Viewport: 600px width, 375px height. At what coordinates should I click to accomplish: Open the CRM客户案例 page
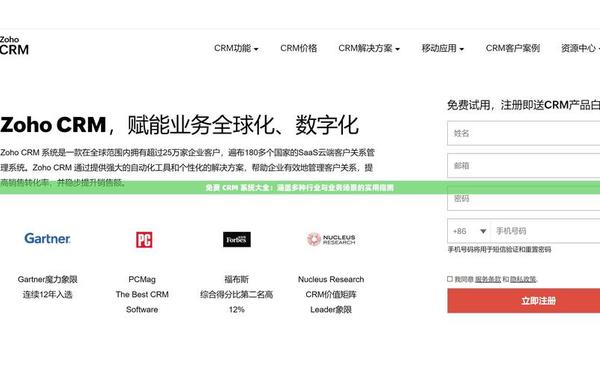(x=513, y=48)
